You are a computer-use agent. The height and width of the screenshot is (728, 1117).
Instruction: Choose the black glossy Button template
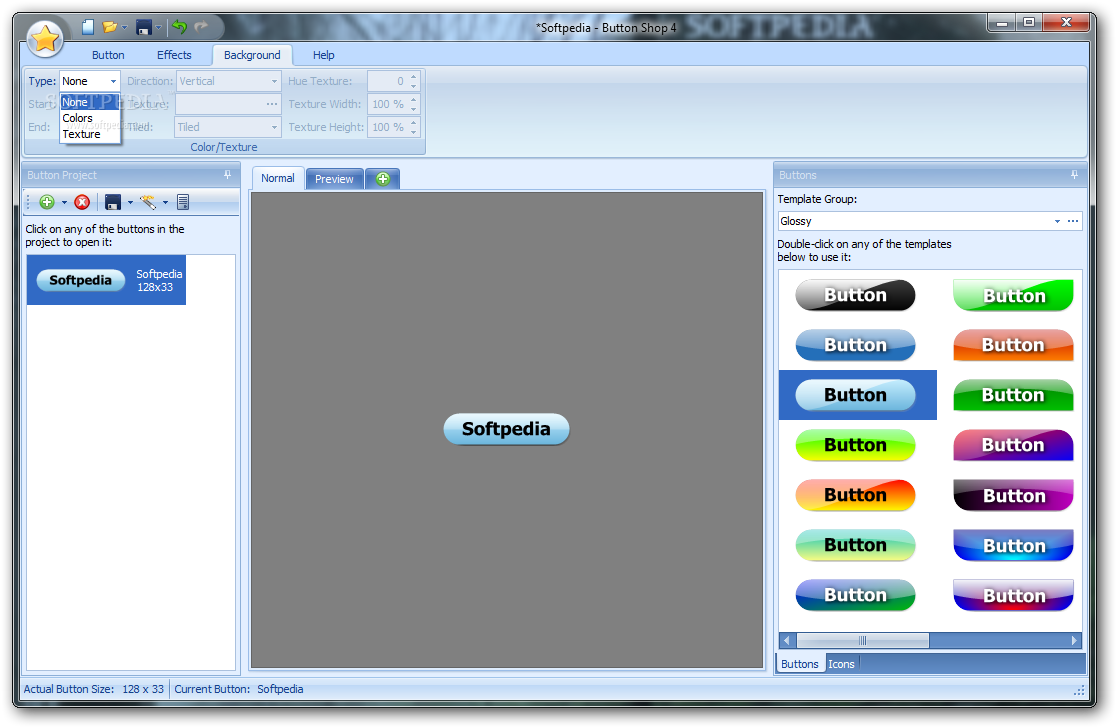(856, 295)
